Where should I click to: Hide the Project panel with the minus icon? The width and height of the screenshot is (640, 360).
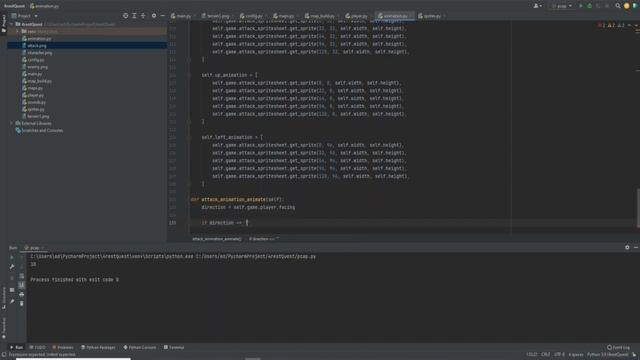point(162,16)
